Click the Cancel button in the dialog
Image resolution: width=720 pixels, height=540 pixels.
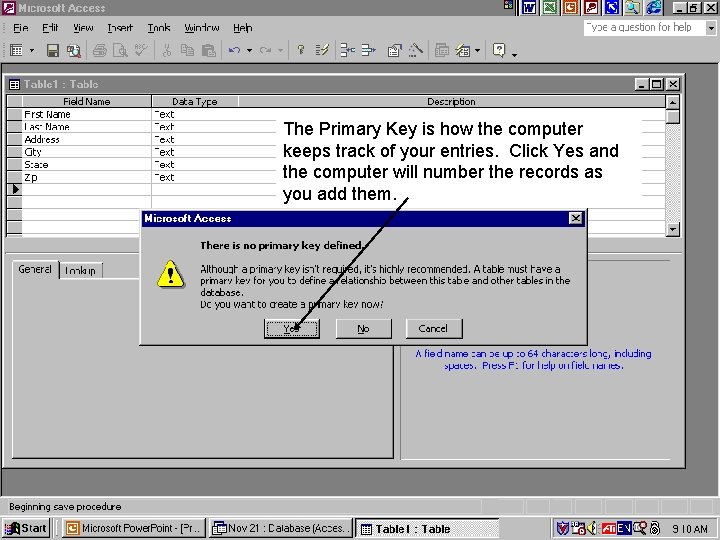[x=433, y=329]
